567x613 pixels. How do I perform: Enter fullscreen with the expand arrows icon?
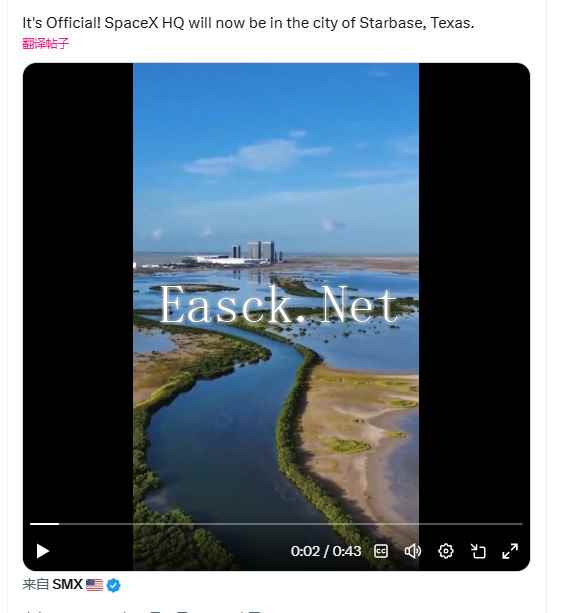[x=510, y=551]
